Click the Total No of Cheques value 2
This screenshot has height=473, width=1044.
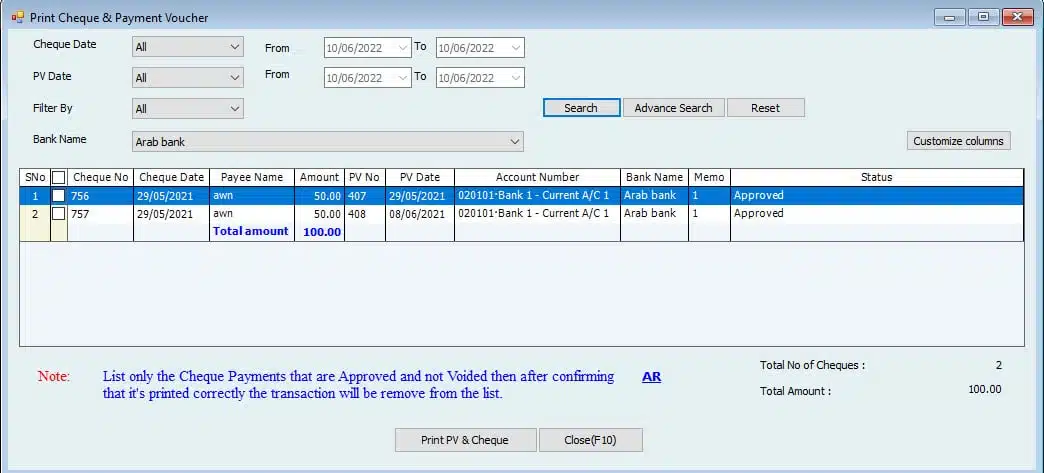(x=999, y=365)
